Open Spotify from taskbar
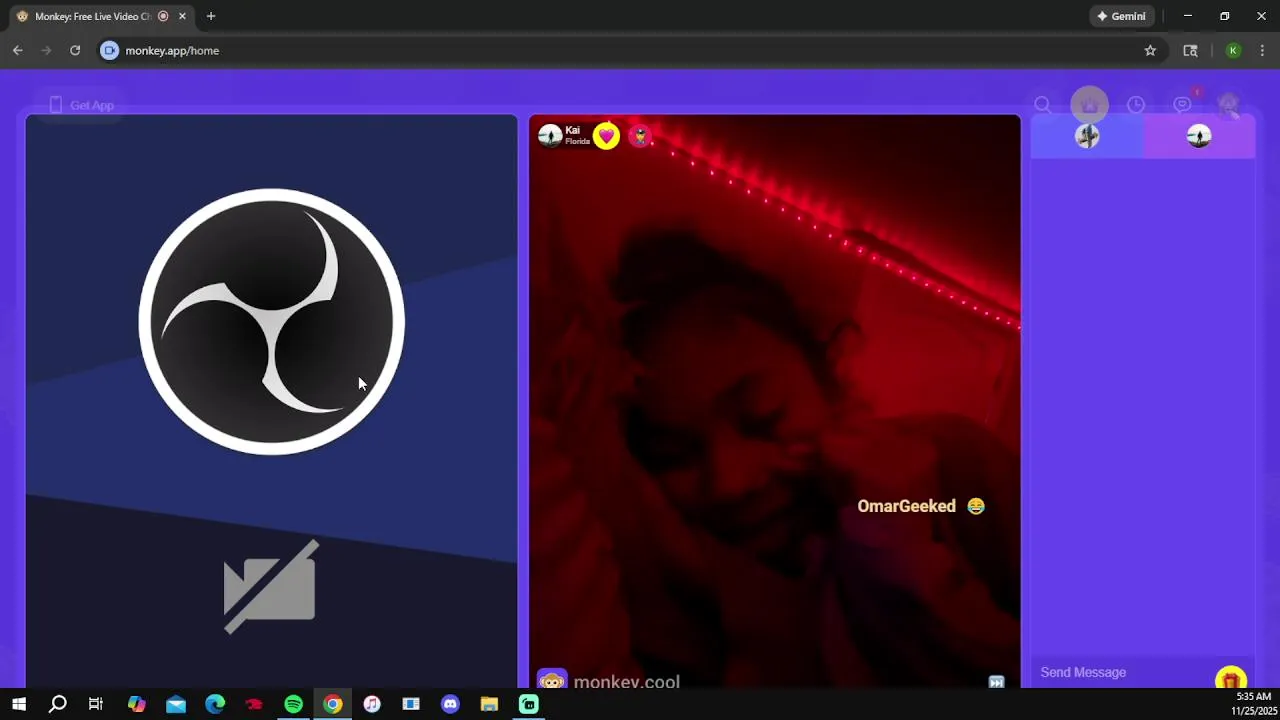Image resolution: width=1280 pixels, height=720 pixels. [x=293, y=704]
